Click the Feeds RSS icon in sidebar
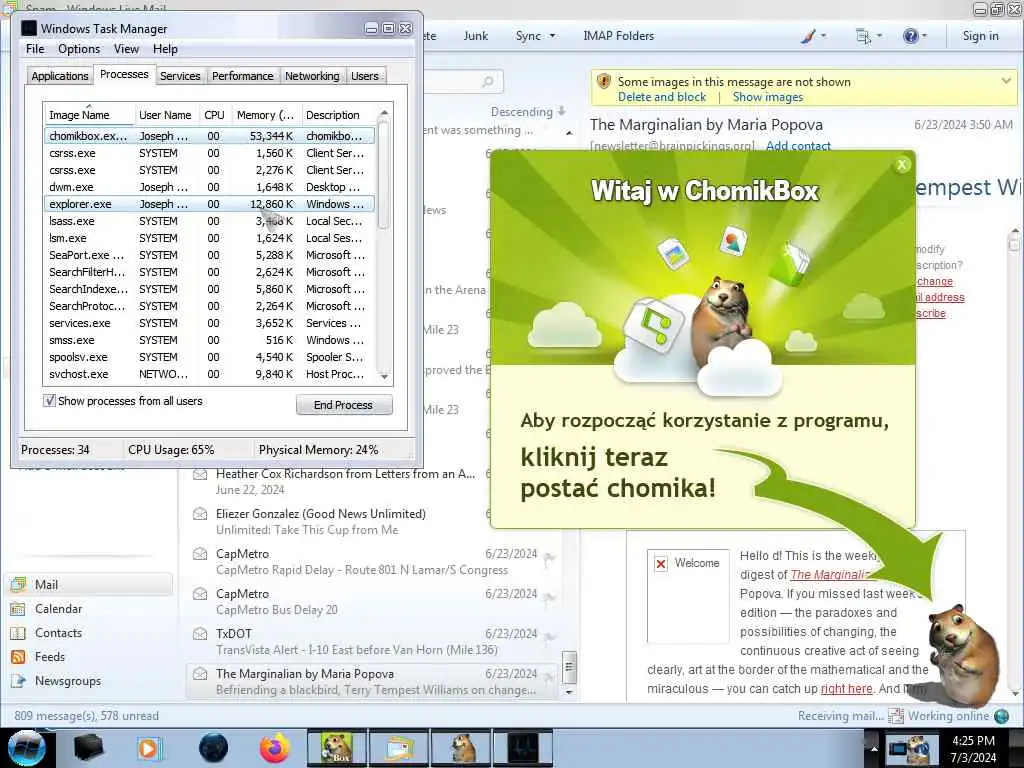Viewport: 1024px width, 768px height. [x=18, y=657]
